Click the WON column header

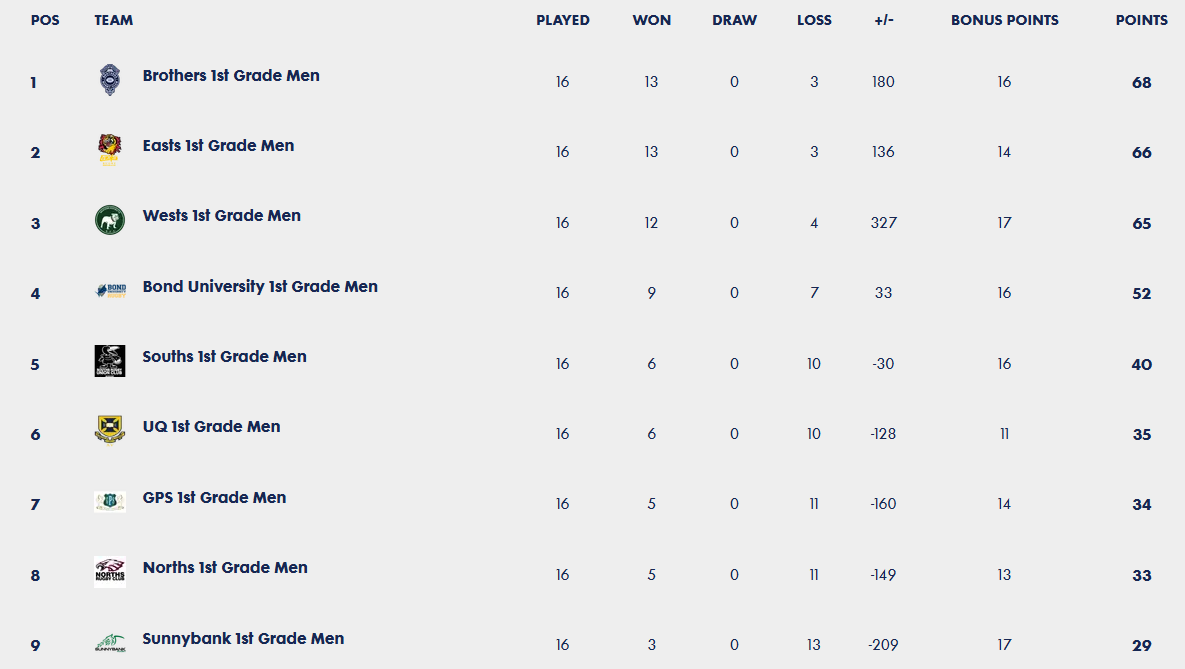click(x=652, y=20)
